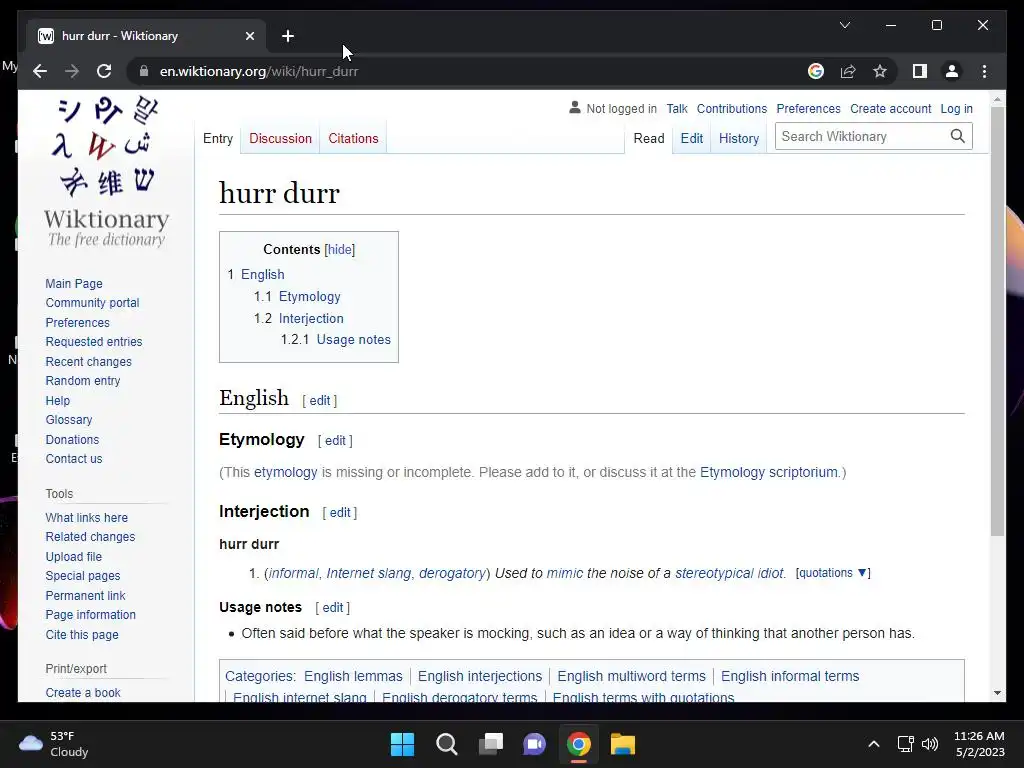The width and height of the screenshot is (1024, 768).
Task: Open Recent changes in sidebar
Action: pos(88,361)
